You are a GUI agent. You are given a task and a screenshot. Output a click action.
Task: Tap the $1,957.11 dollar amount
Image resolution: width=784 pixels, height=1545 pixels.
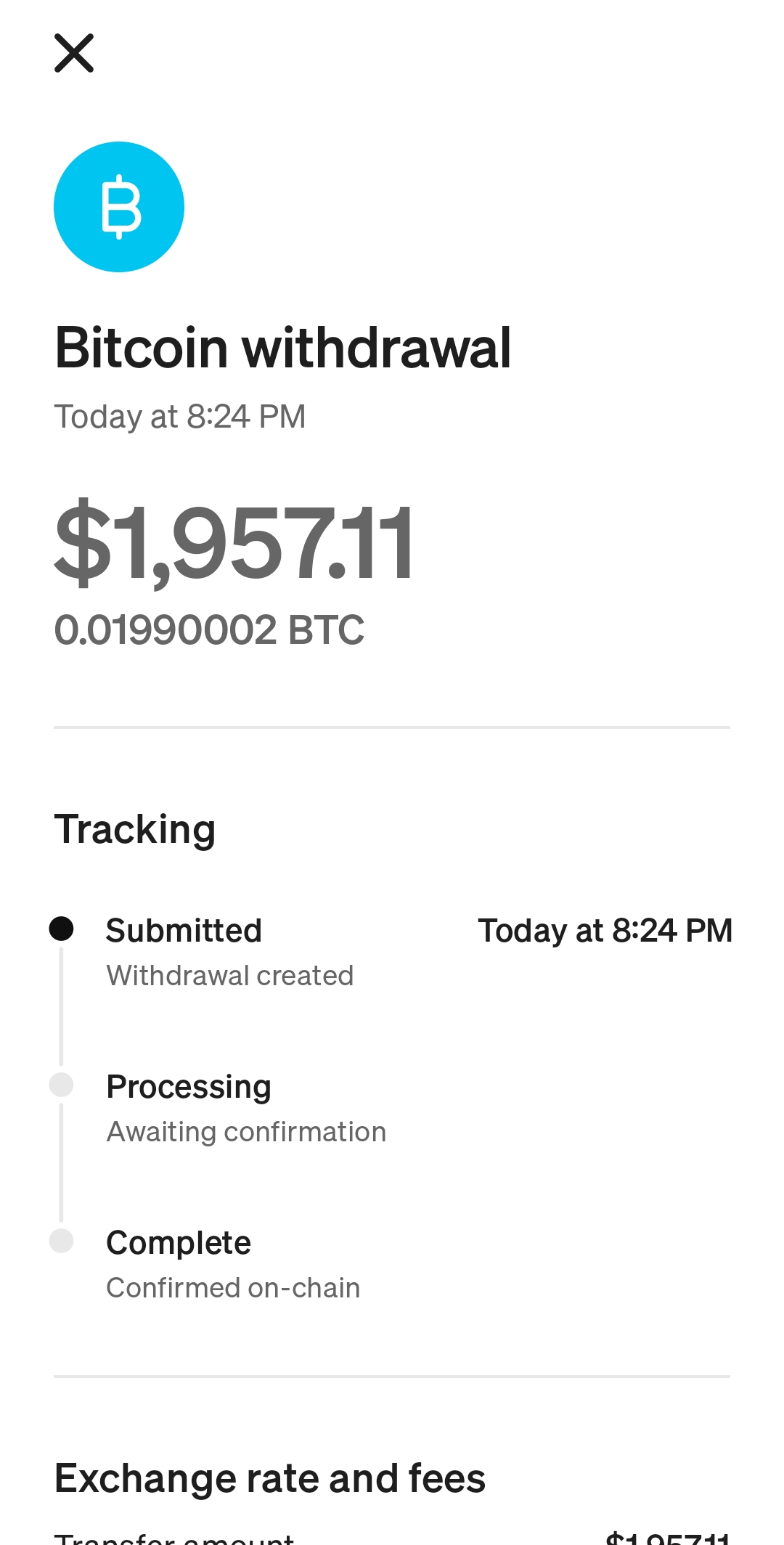(234, 543)
